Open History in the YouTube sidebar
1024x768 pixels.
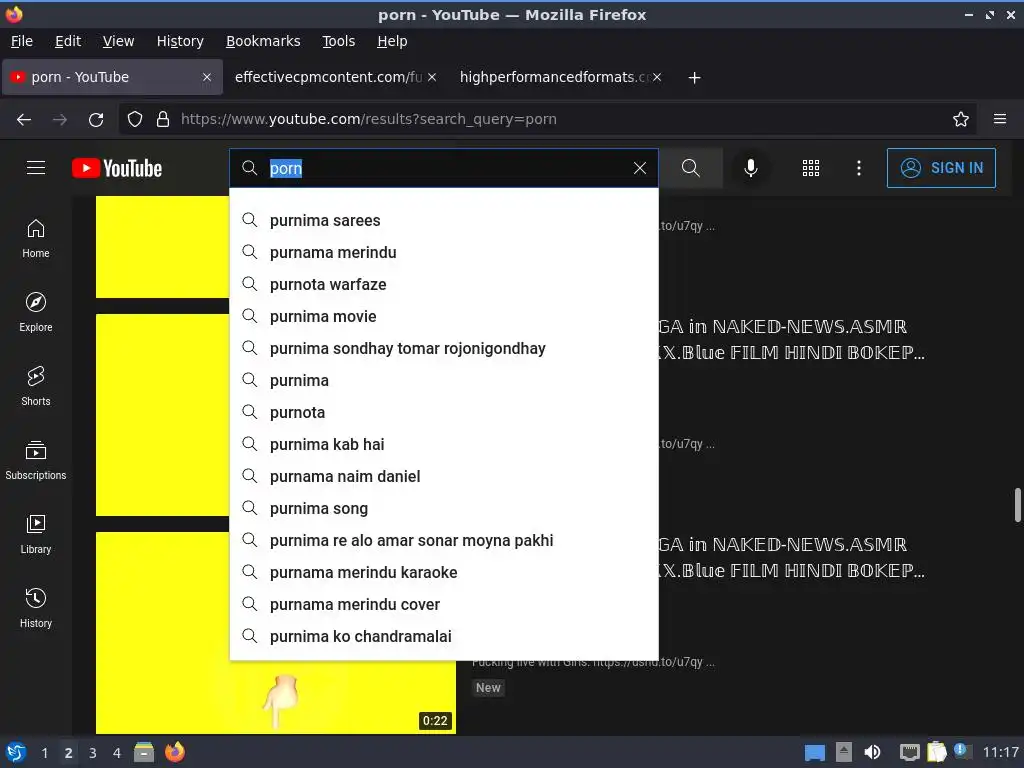36,608
